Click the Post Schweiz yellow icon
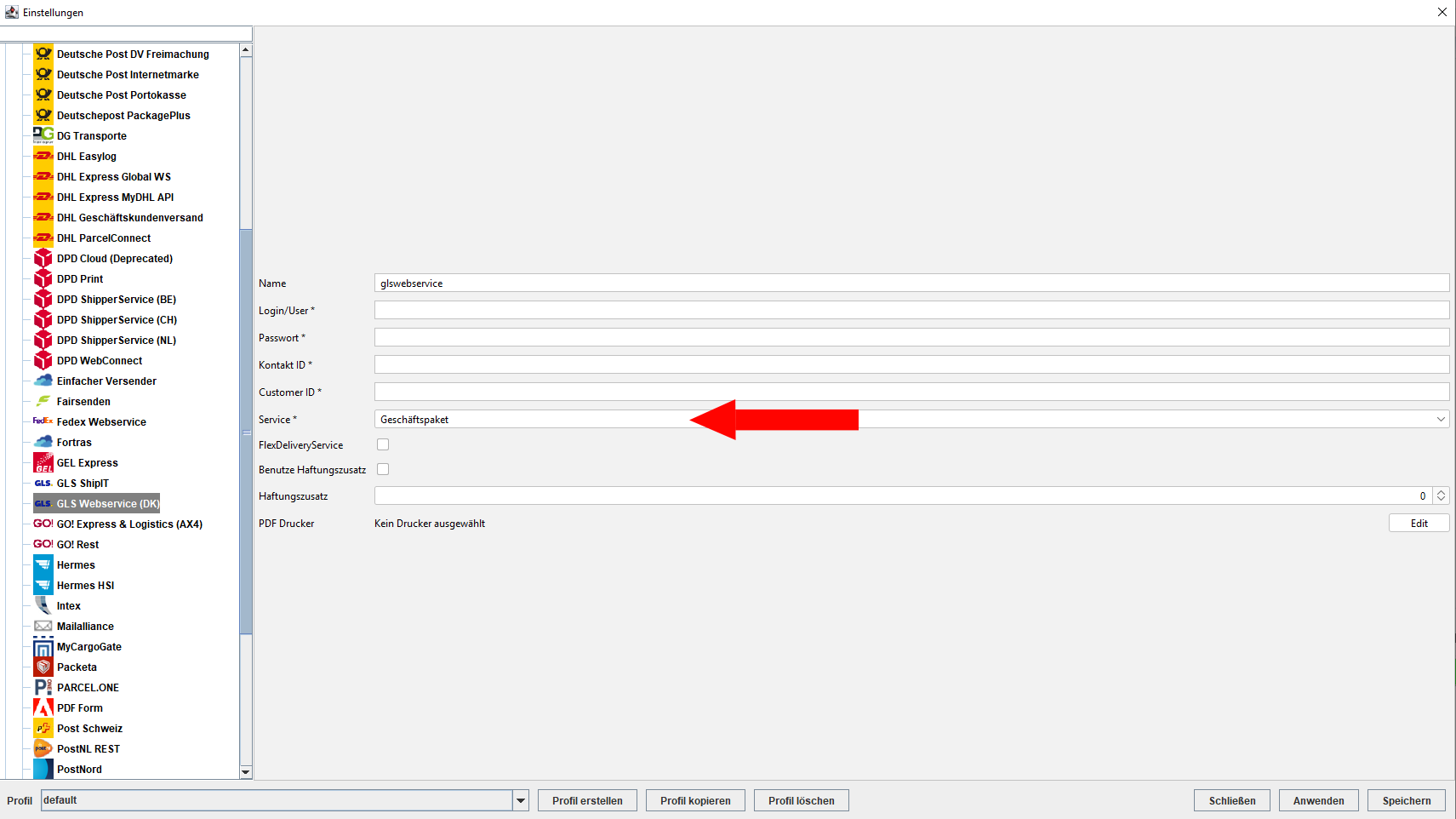 click(43, 728)
